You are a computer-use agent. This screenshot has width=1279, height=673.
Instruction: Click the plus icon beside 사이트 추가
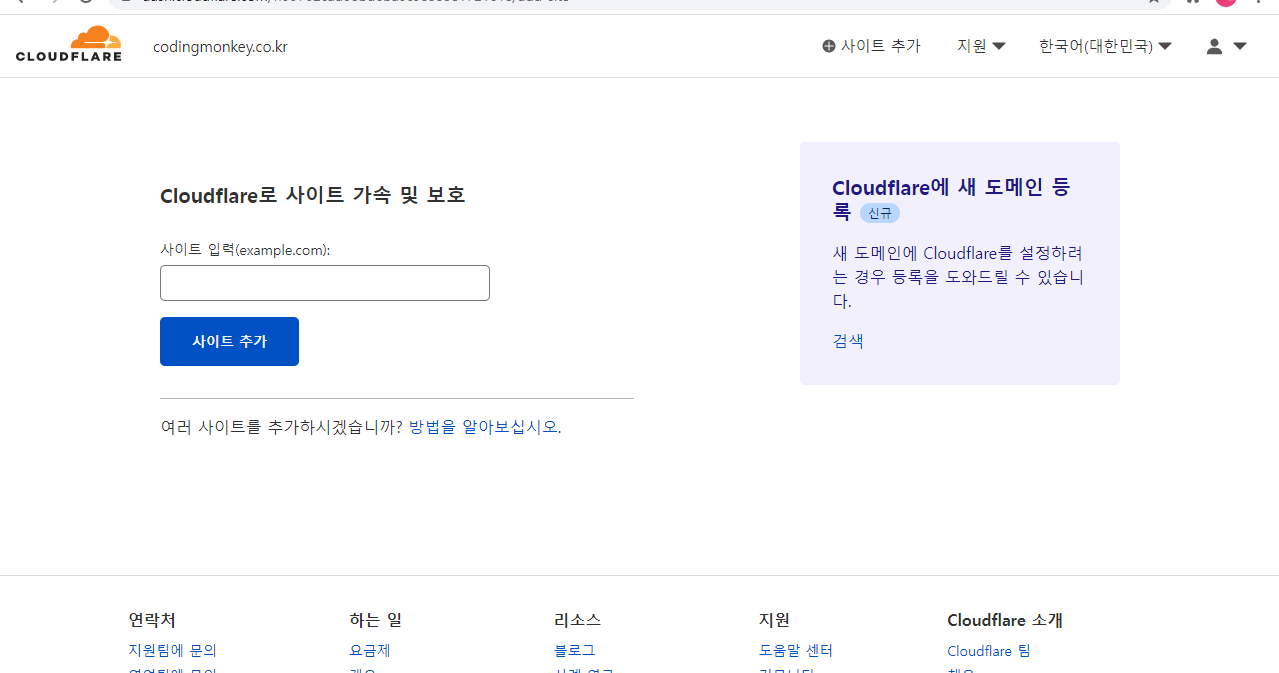click(x=828, y=46)
